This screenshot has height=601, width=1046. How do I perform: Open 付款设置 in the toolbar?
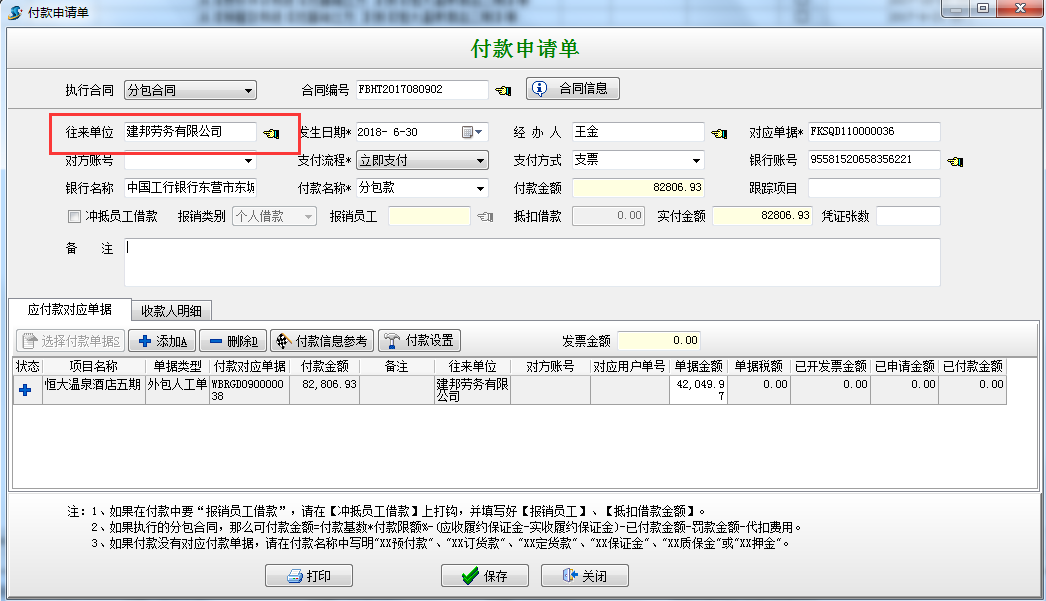click(420, 339)
